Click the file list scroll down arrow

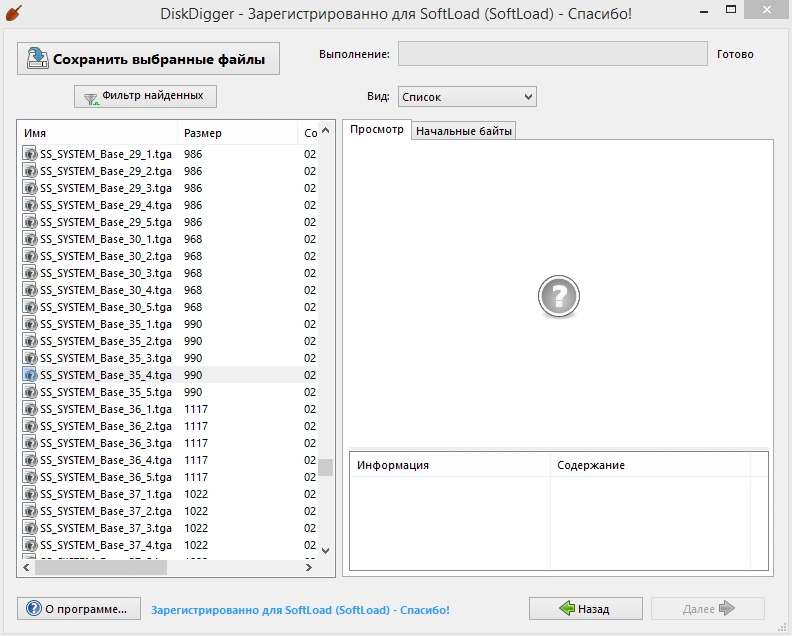[326, 551]
